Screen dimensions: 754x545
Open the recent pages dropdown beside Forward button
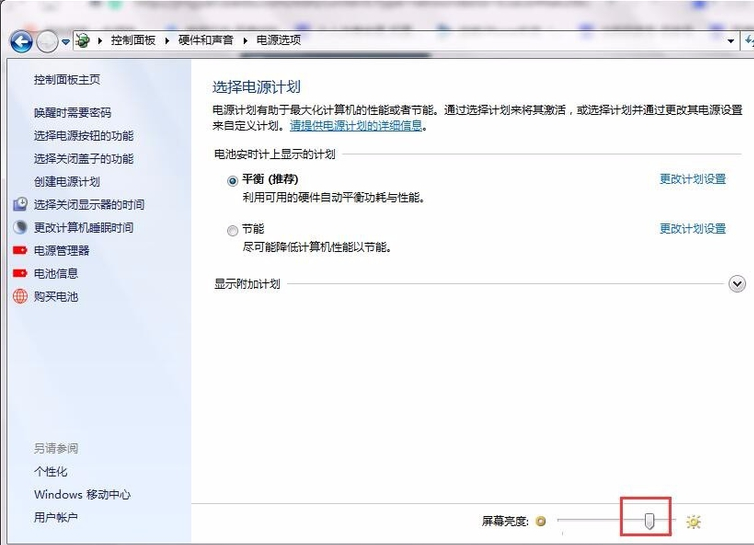[66, 41]
